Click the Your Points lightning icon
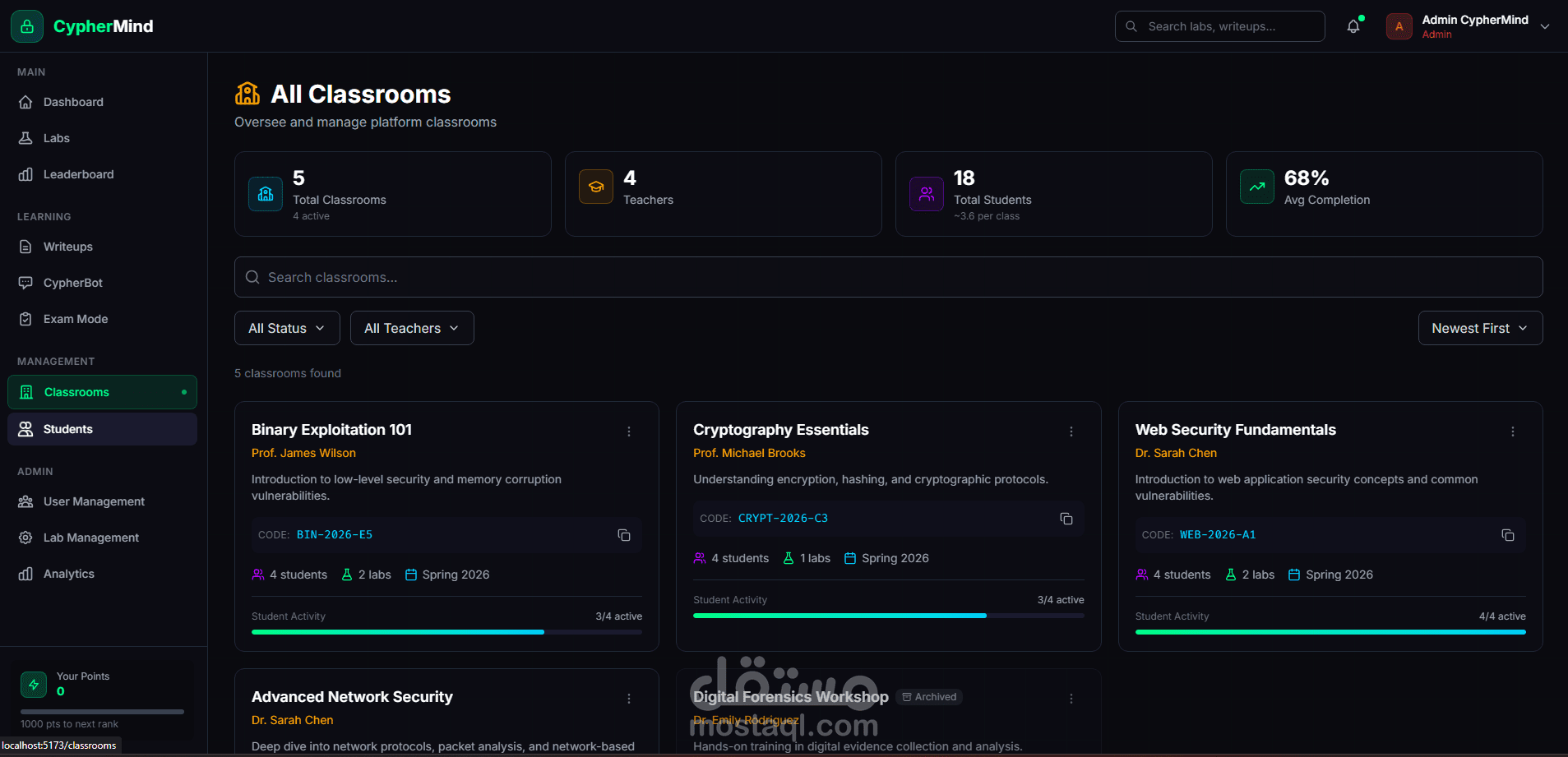The width and height of the screenshot is (1568, 757). pyautogui.click(x=34, y=684)
